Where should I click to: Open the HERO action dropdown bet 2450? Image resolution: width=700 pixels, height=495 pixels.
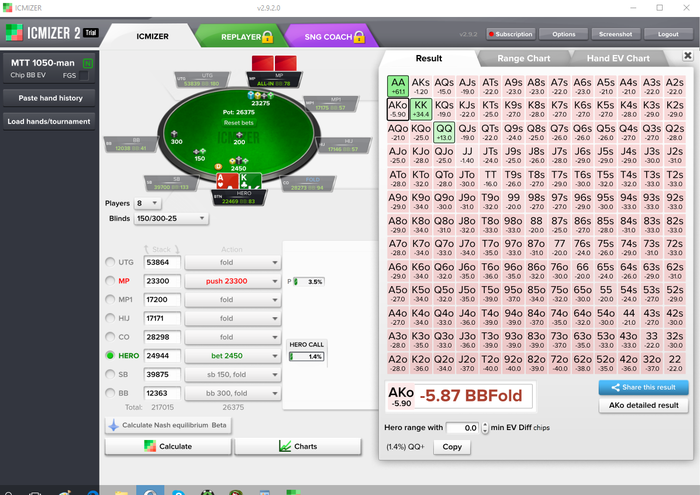(x=233, y=356)
